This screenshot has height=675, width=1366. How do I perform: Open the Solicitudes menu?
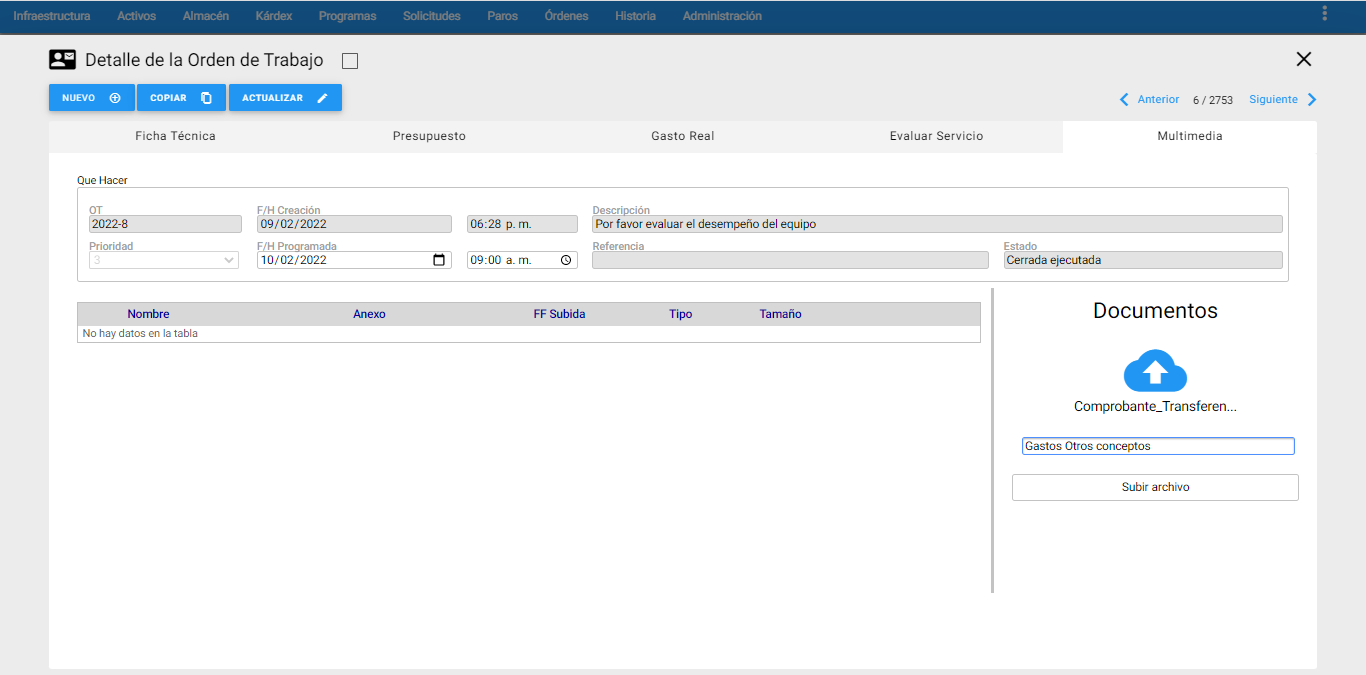[x=432, y=16]
